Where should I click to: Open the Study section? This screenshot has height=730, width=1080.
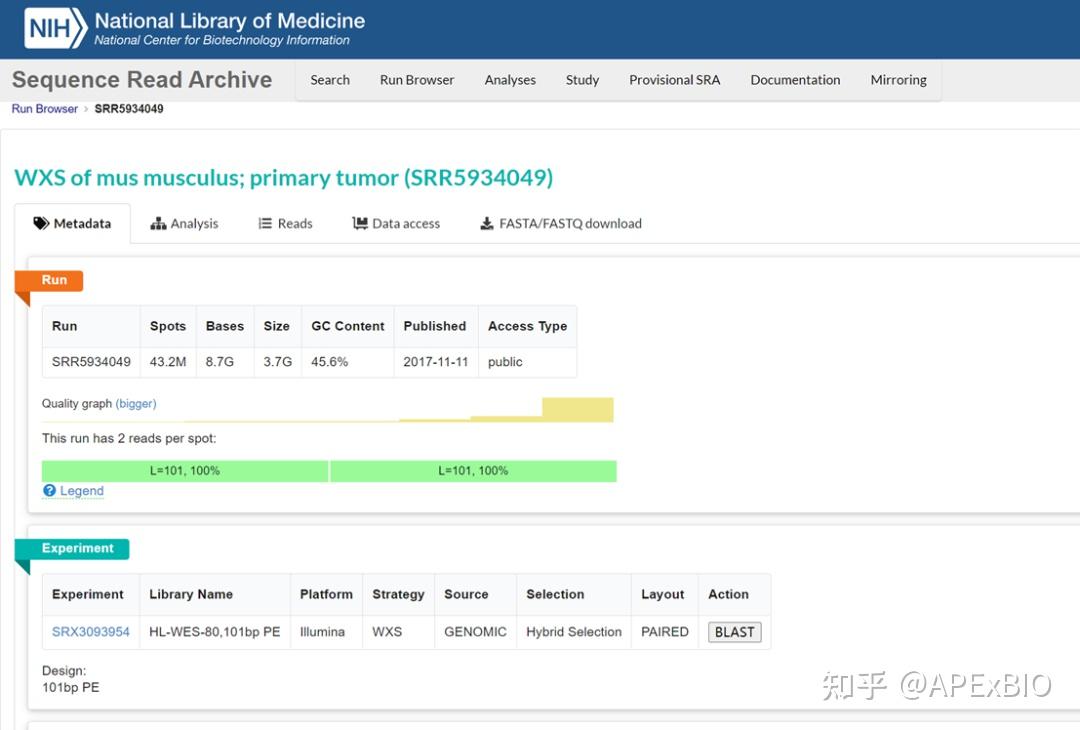(x=582, y=80)
